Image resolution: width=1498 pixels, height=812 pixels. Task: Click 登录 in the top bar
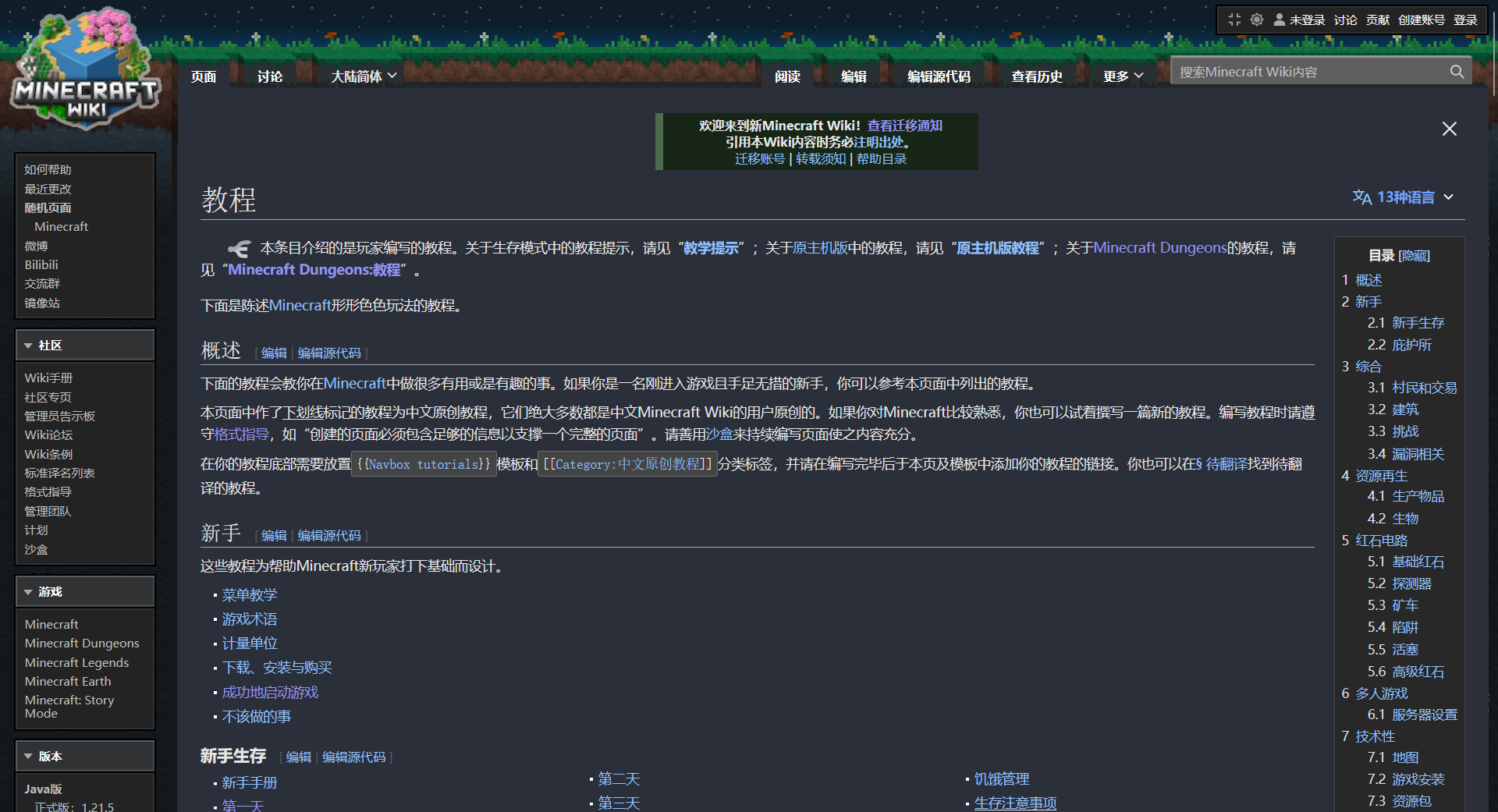tap(1465, 20)
